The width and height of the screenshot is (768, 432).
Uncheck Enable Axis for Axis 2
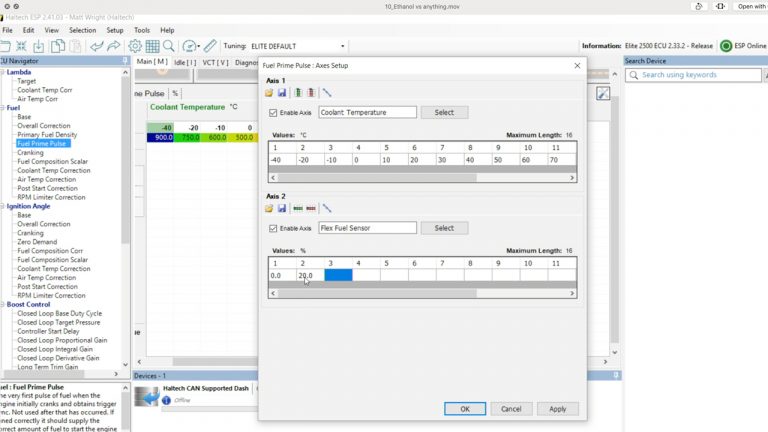tap(274, 228)
